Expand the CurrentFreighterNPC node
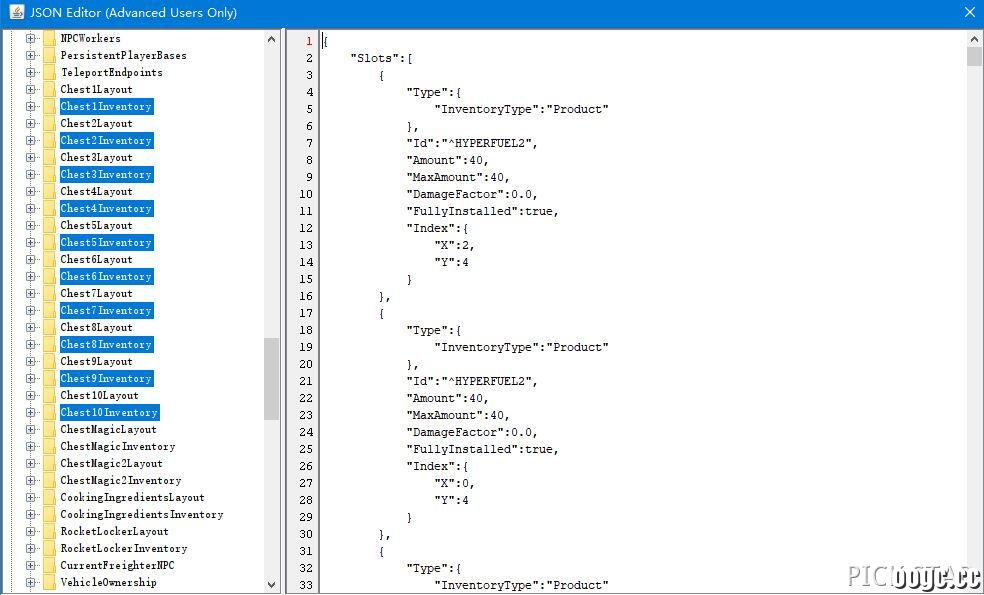The image size is (984, 595). [30, 566]
